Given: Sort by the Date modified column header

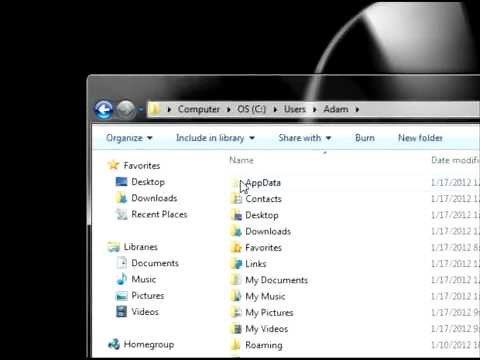Looking at the screenshot, I should (x=455, y=160).
